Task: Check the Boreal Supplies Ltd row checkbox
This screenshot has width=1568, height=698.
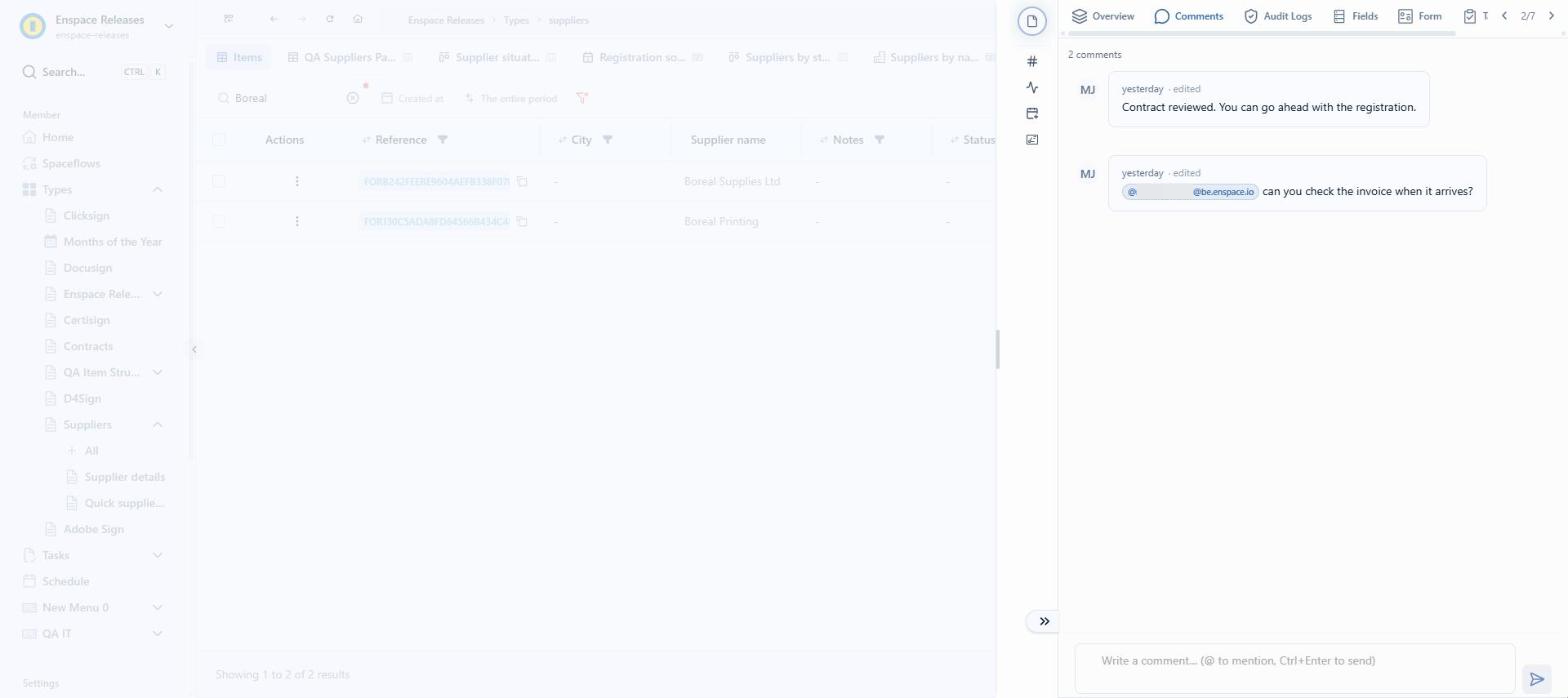Action: click(x=219, y=181)
